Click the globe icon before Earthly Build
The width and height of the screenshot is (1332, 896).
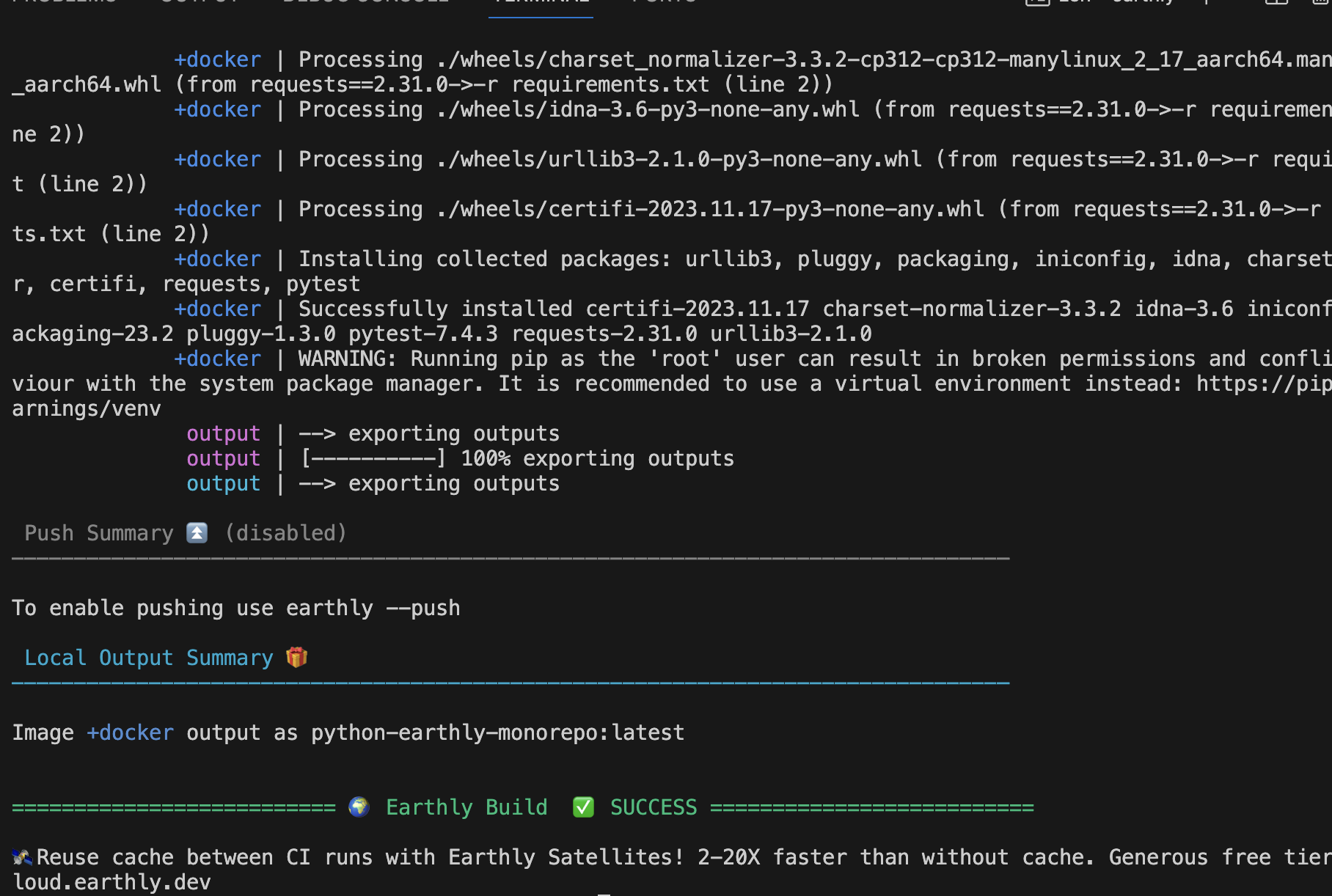point(359,807)
